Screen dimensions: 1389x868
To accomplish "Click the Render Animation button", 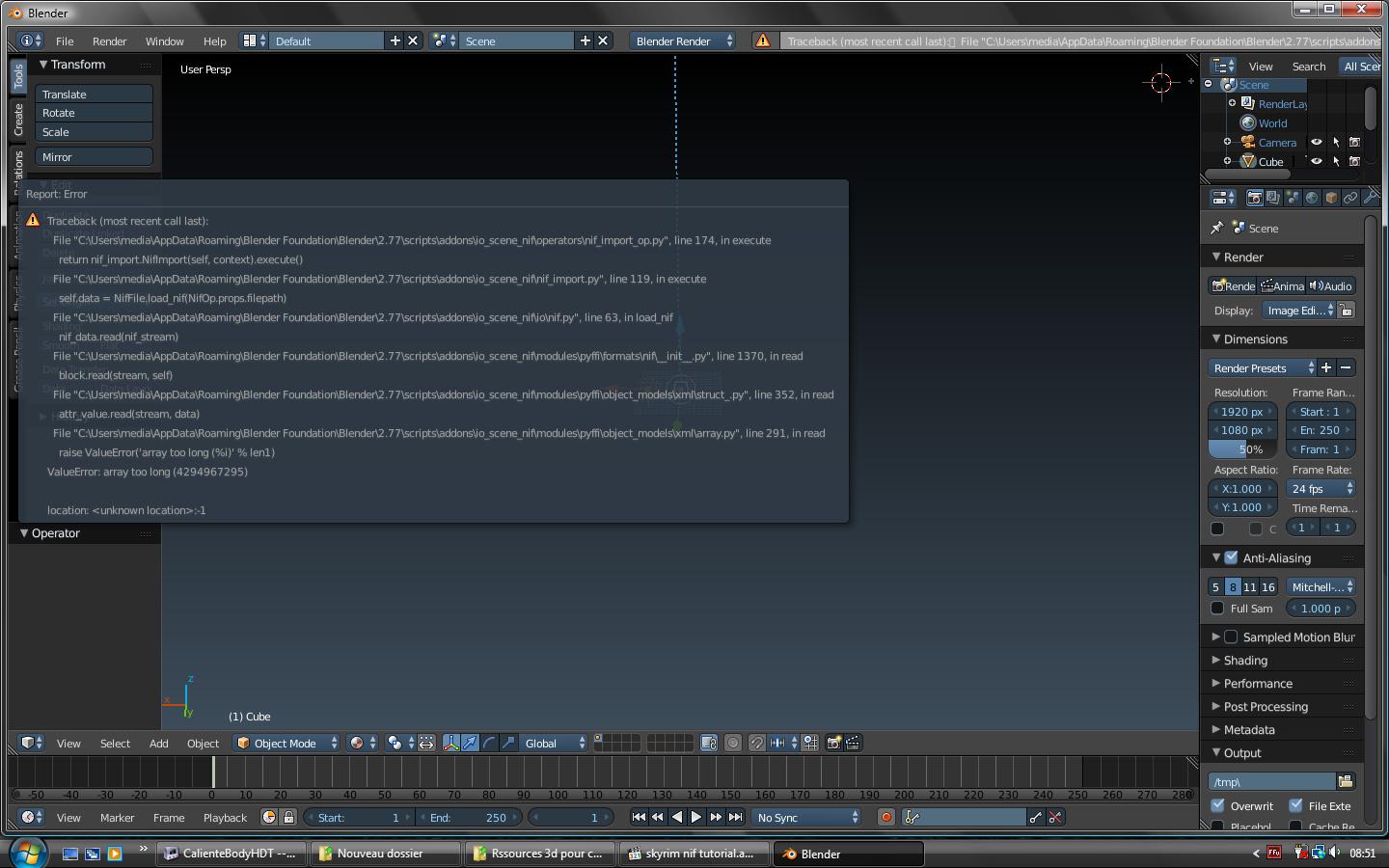I will coord(1282,285).
